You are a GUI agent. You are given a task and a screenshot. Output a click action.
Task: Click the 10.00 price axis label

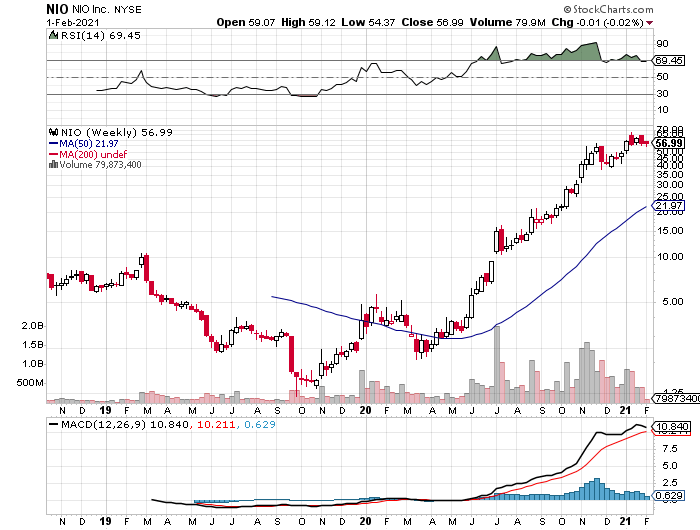[x=670, y=257]
